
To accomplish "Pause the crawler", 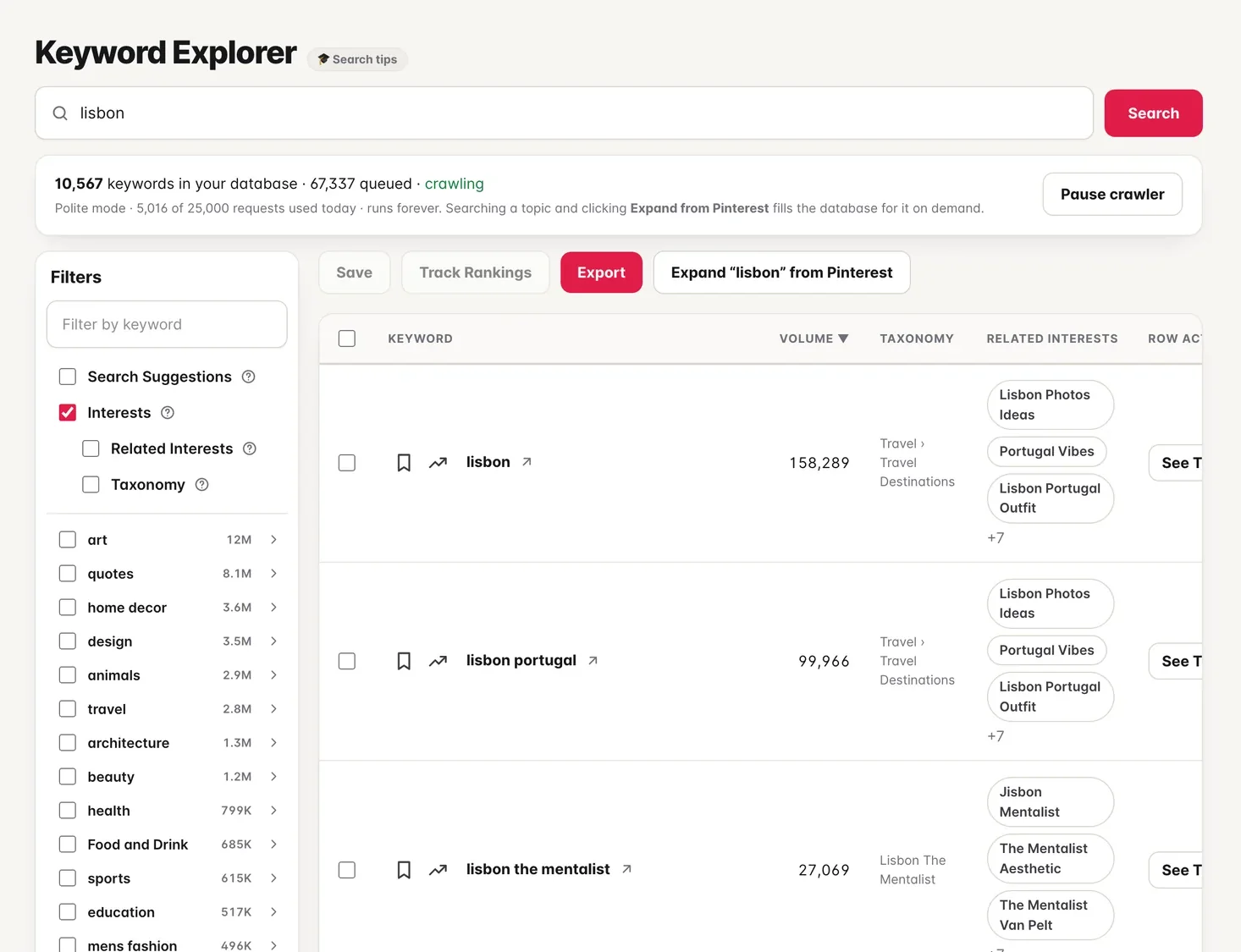I will click(1112, 195).
